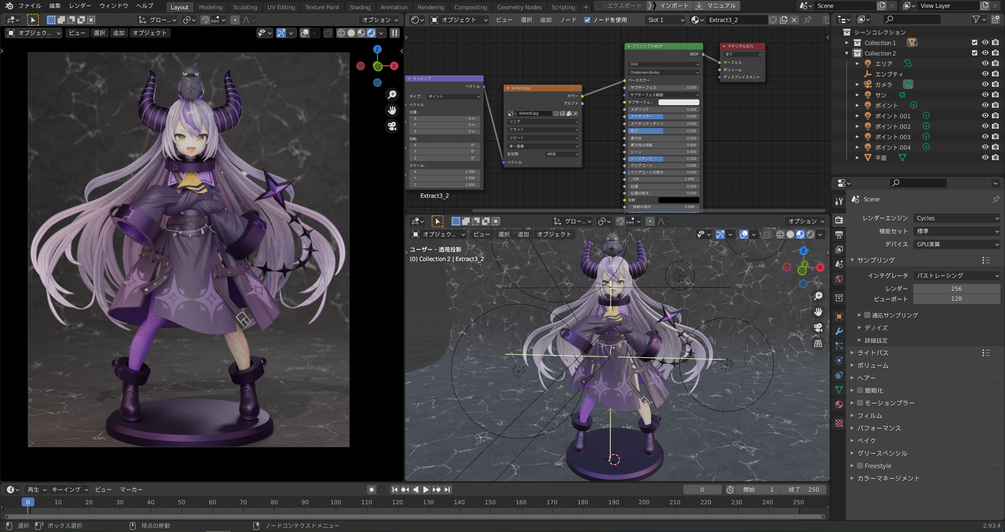Screen dimensions: 1005x532
Task: Open the マーカー timeline menu
Action: point(131,490)
